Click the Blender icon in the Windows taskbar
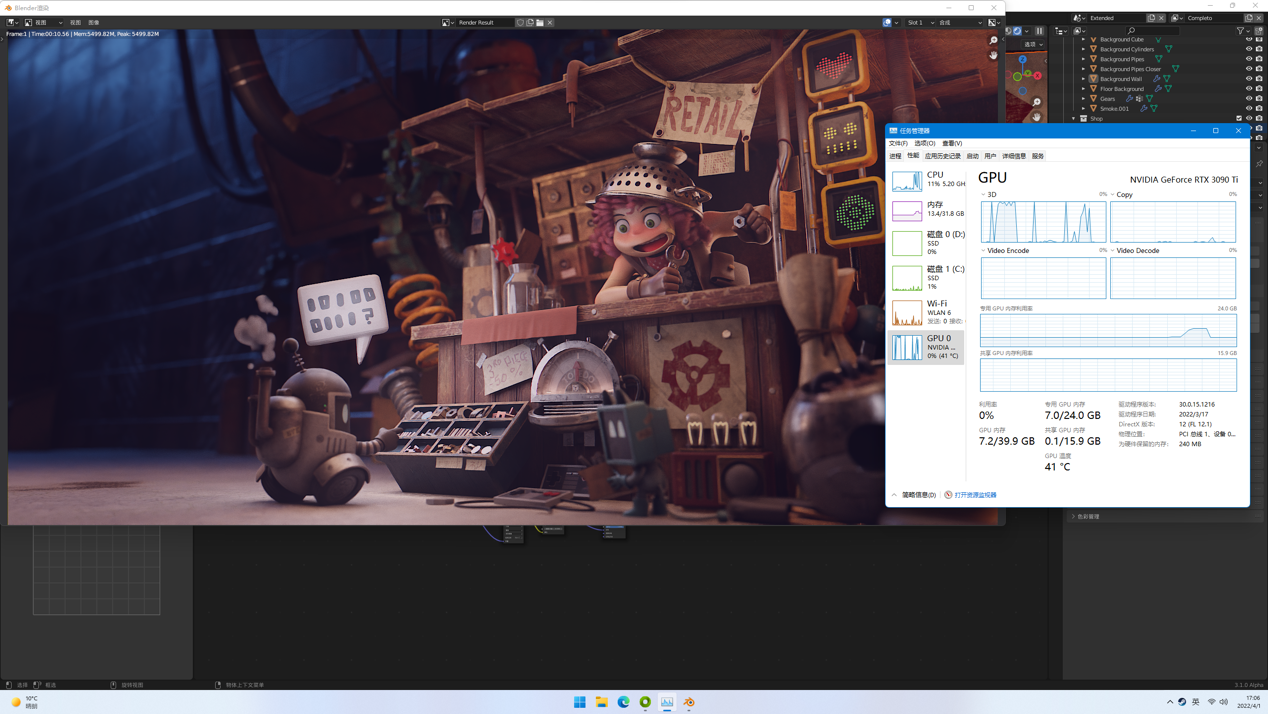 click(x=689, y=702)
